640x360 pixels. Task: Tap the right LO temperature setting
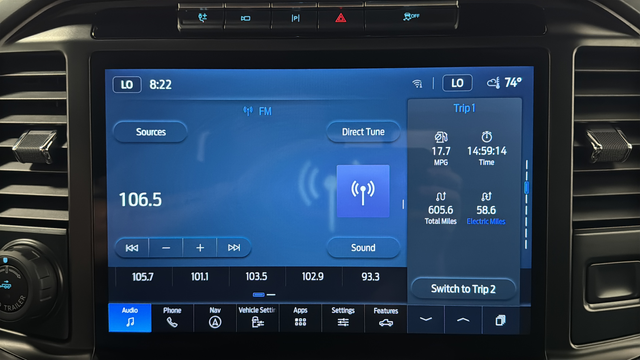point(457,83)
